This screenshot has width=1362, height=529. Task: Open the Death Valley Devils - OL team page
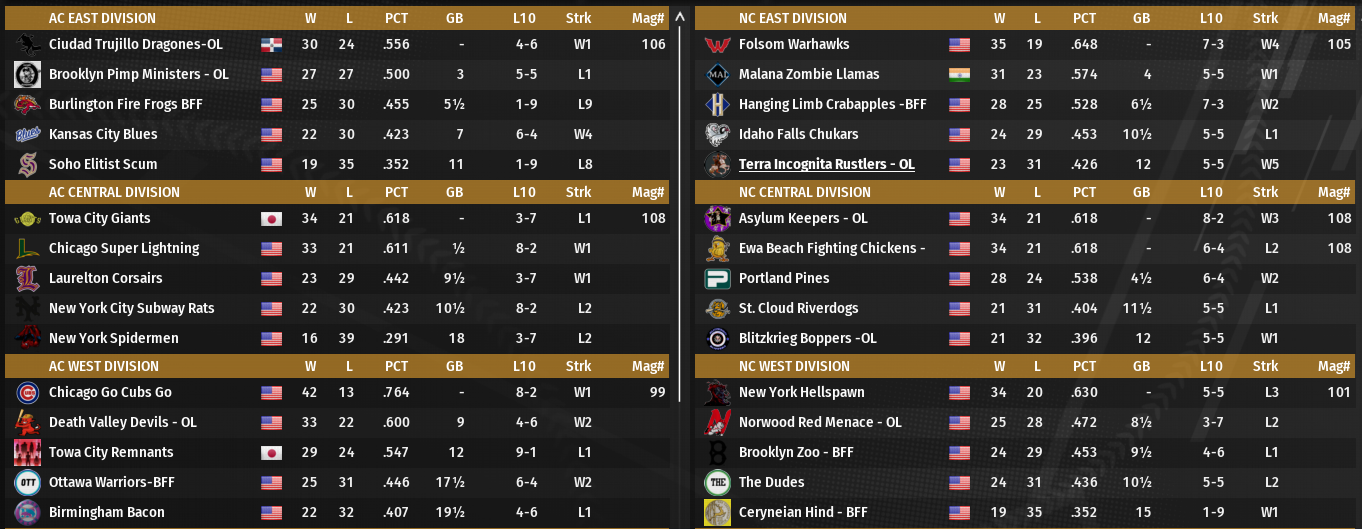click(122, 423)
